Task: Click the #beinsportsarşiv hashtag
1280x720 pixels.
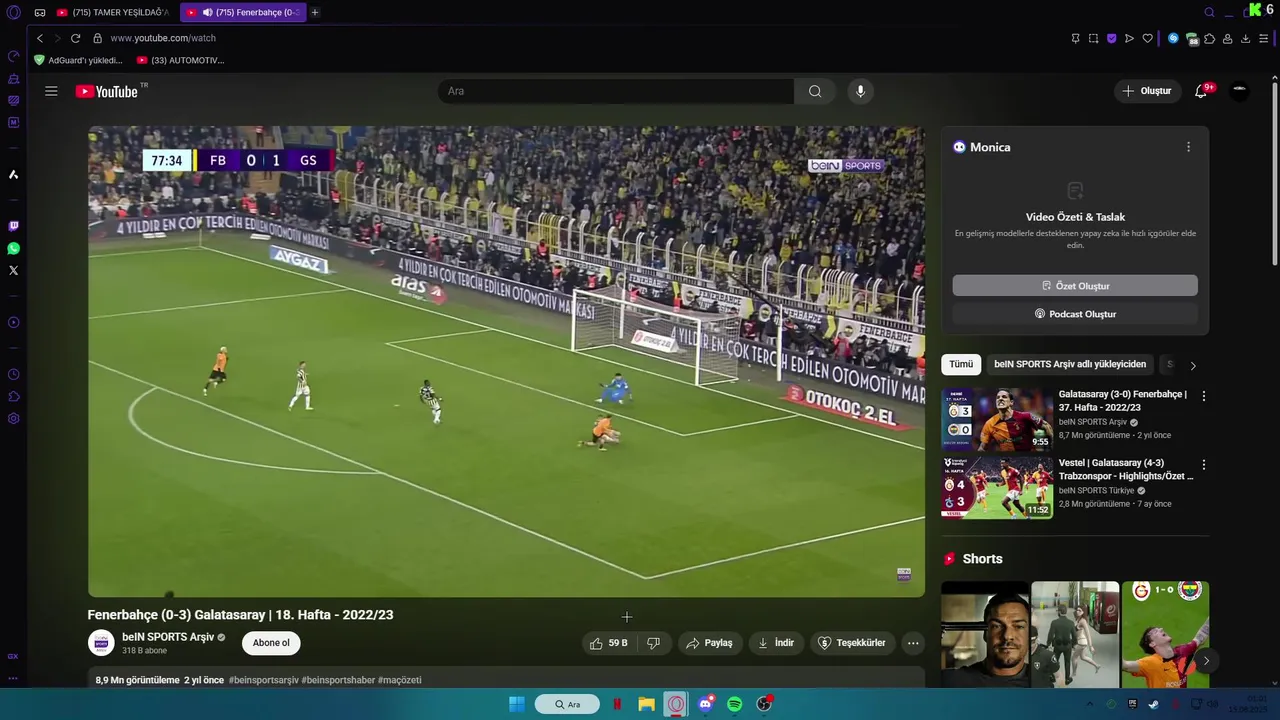Action: (x=263, y=680)
